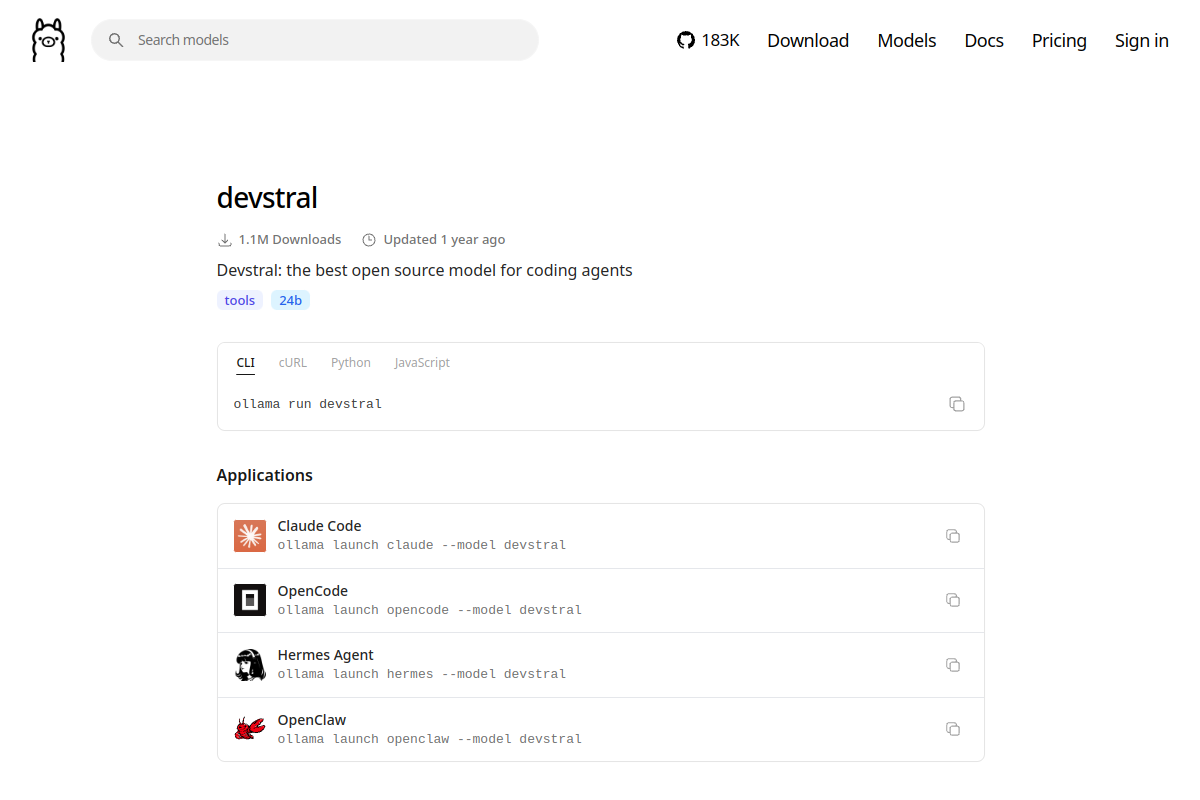Go to the Models page

907,40
